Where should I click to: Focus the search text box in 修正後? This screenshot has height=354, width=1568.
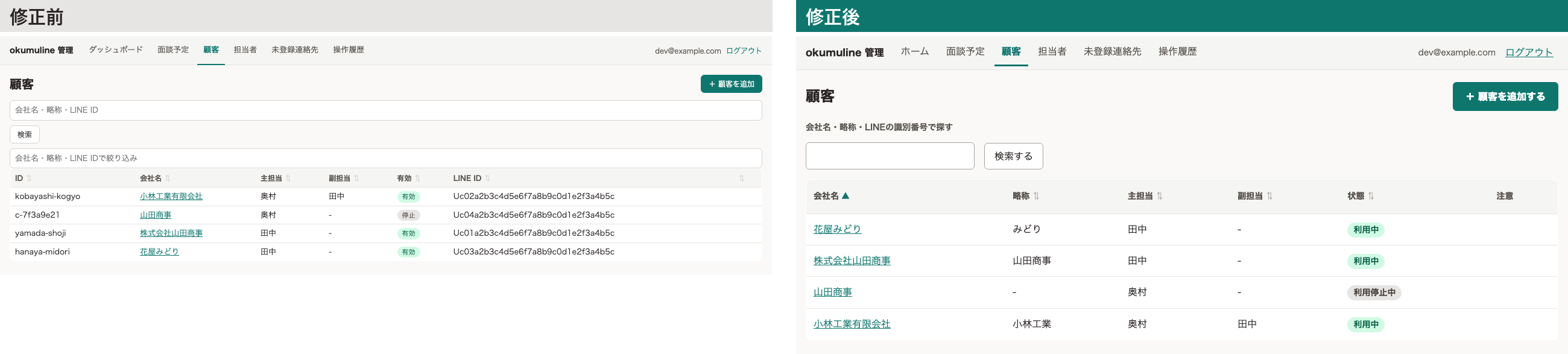pos(890,156)
